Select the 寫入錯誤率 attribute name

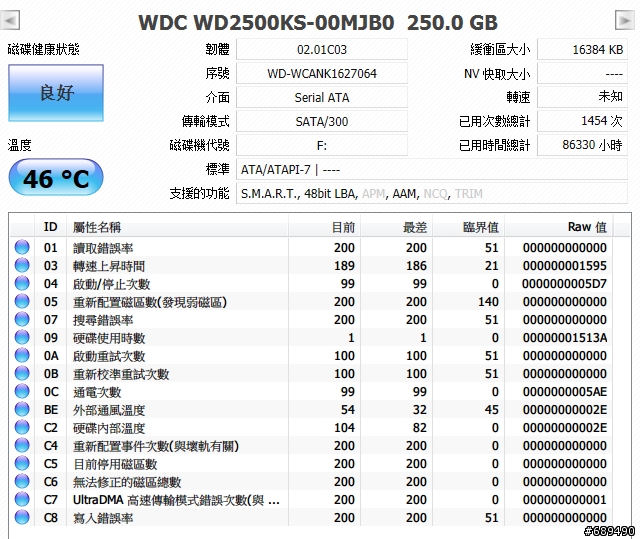103,518
